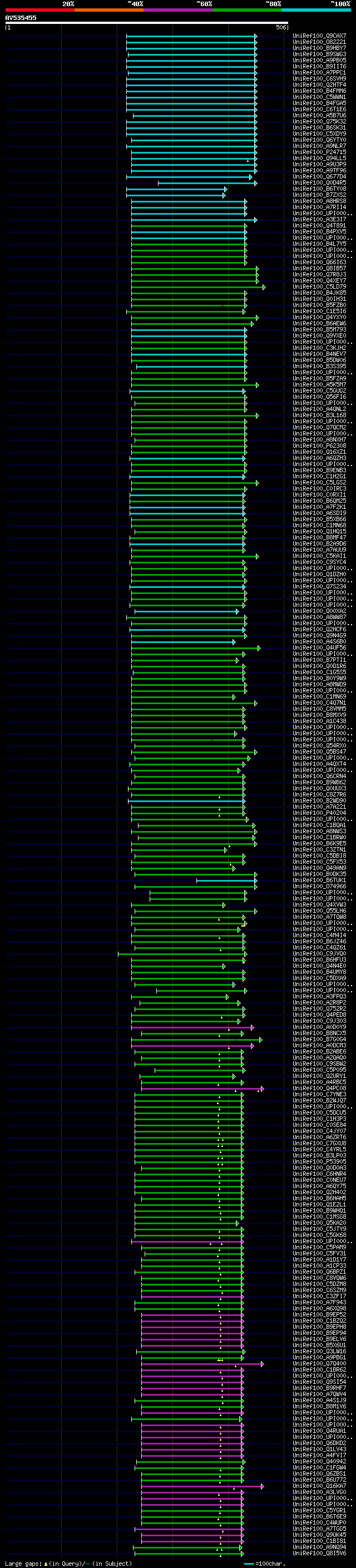Click the cyan alignment bar for UniRef100_Q9CAX7
This screenshot has width=356, height=1568.
tap(192, 36)
